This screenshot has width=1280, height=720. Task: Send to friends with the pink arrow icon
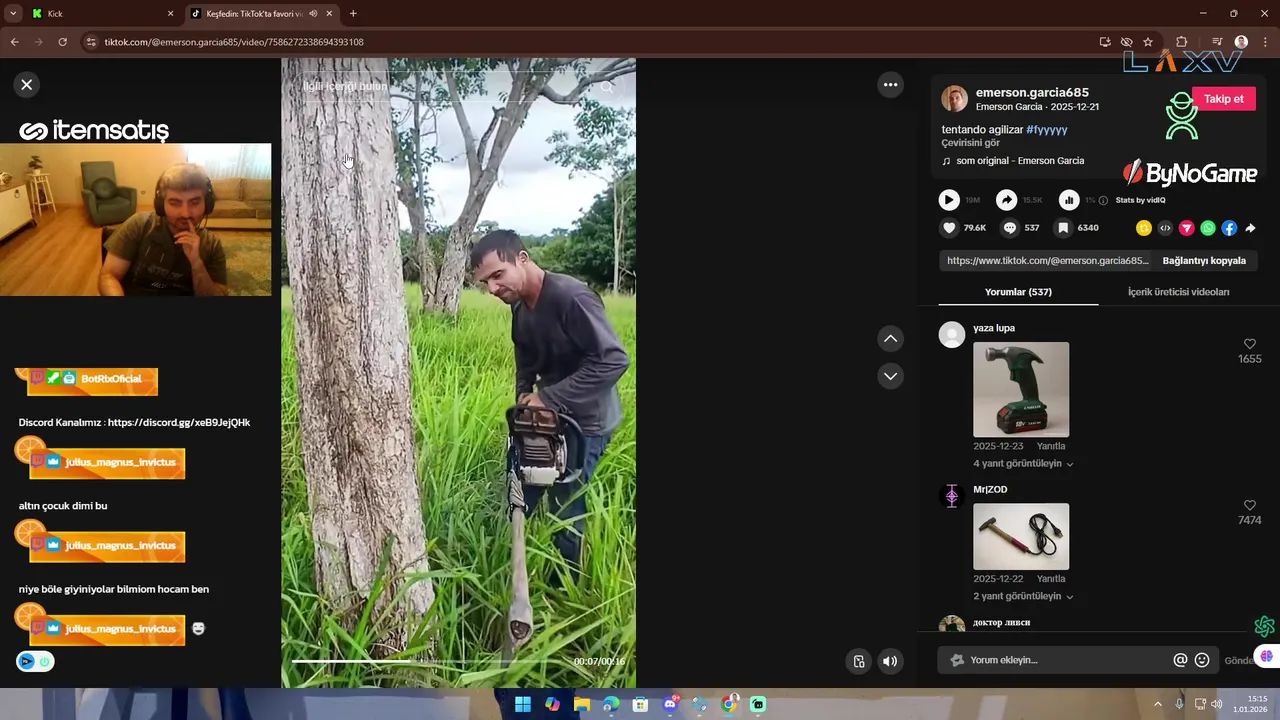(x=1187, y=228)
